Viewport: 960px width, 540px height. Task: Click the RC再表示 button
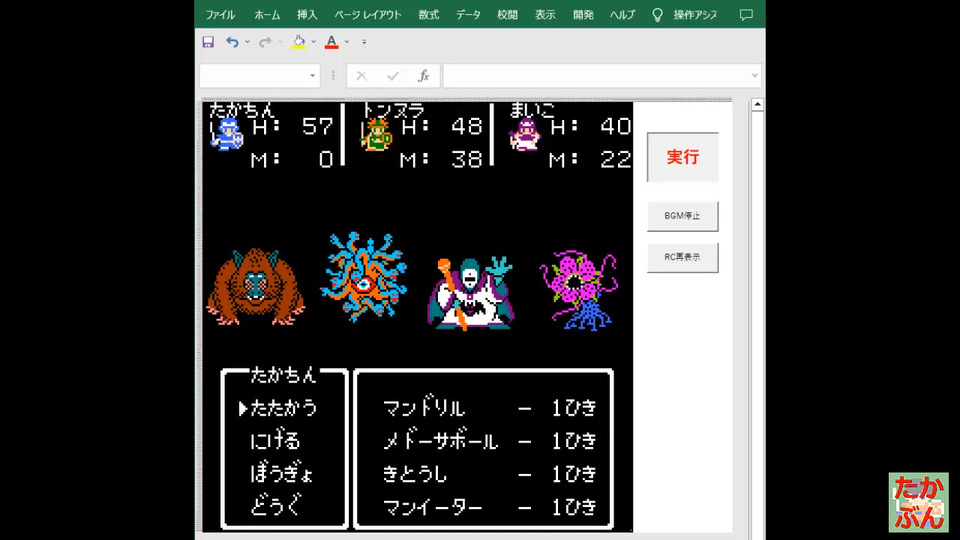pos(683,257)
